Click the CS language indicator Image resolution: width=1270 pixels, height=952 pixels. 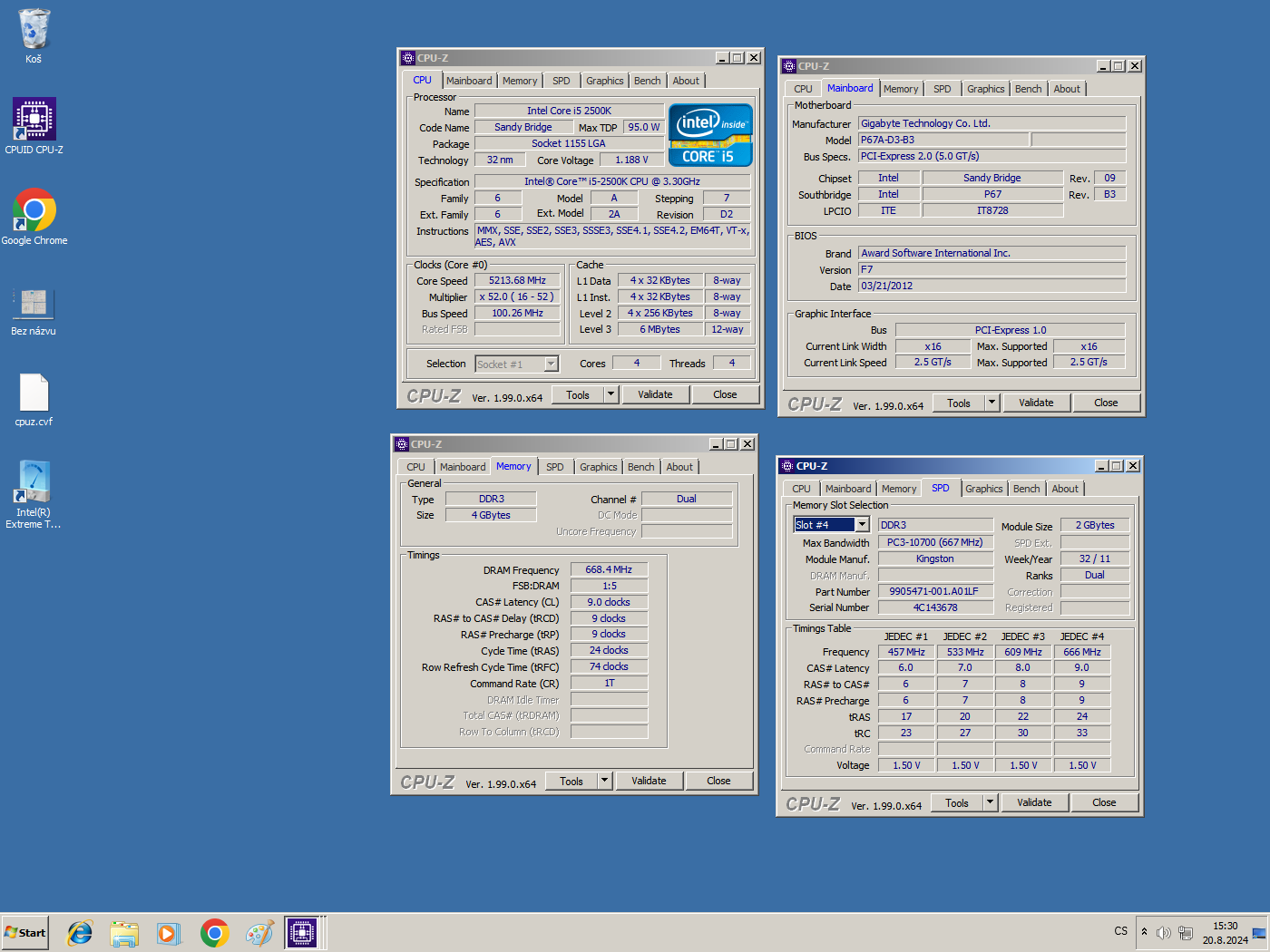click(1121, 931)
